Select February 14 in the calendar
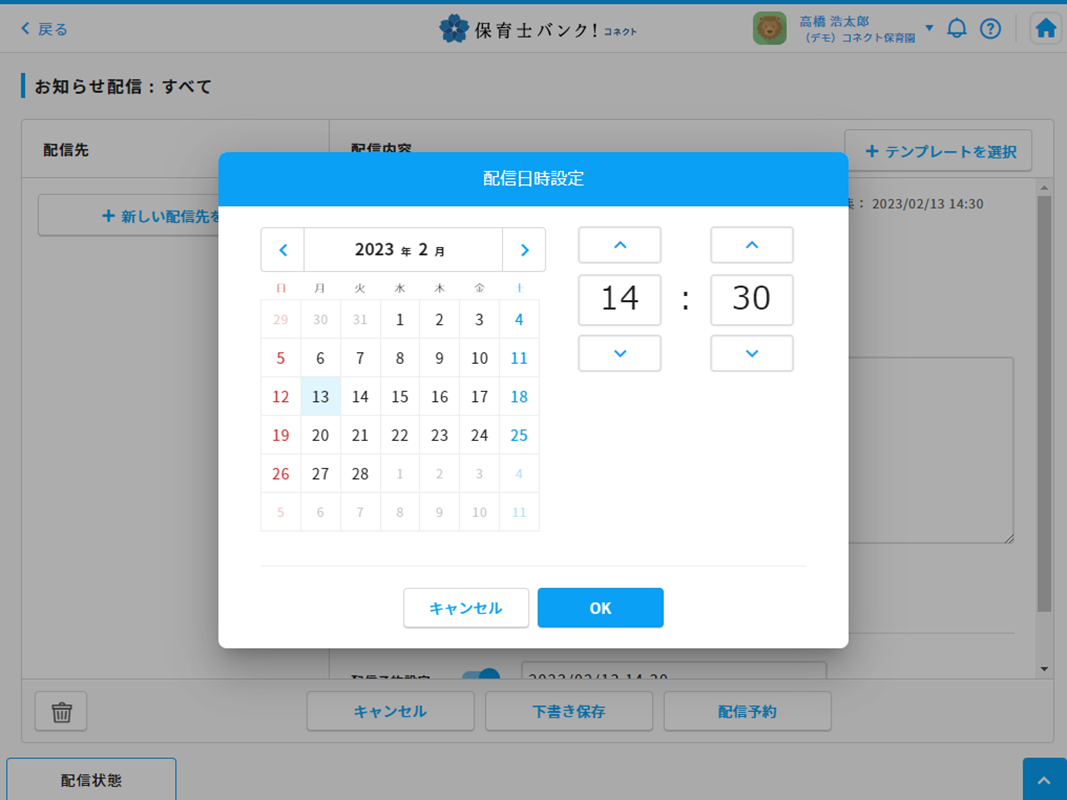This screenshot has width=1067, height=800. pyautogui.click(x=360, y=397)
